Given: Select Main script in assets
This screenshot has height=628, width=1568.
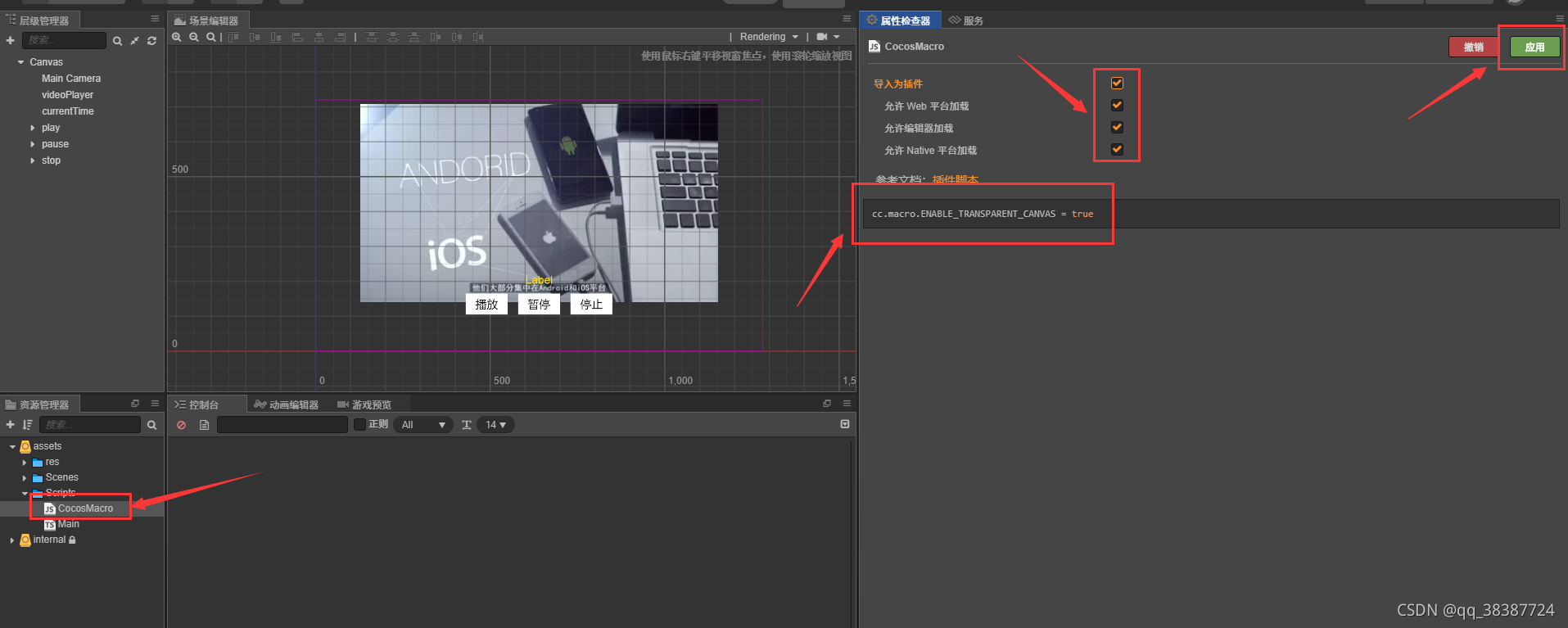Looking at the screenshot, I should tap(68, 524).
